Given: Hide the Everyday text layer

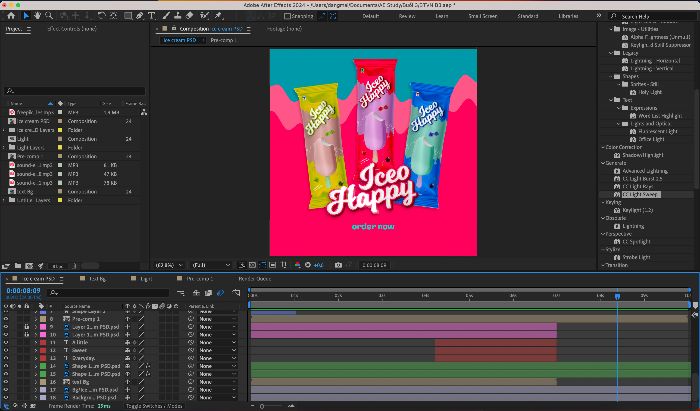Looking at the screenshot, I should [6, 358].
